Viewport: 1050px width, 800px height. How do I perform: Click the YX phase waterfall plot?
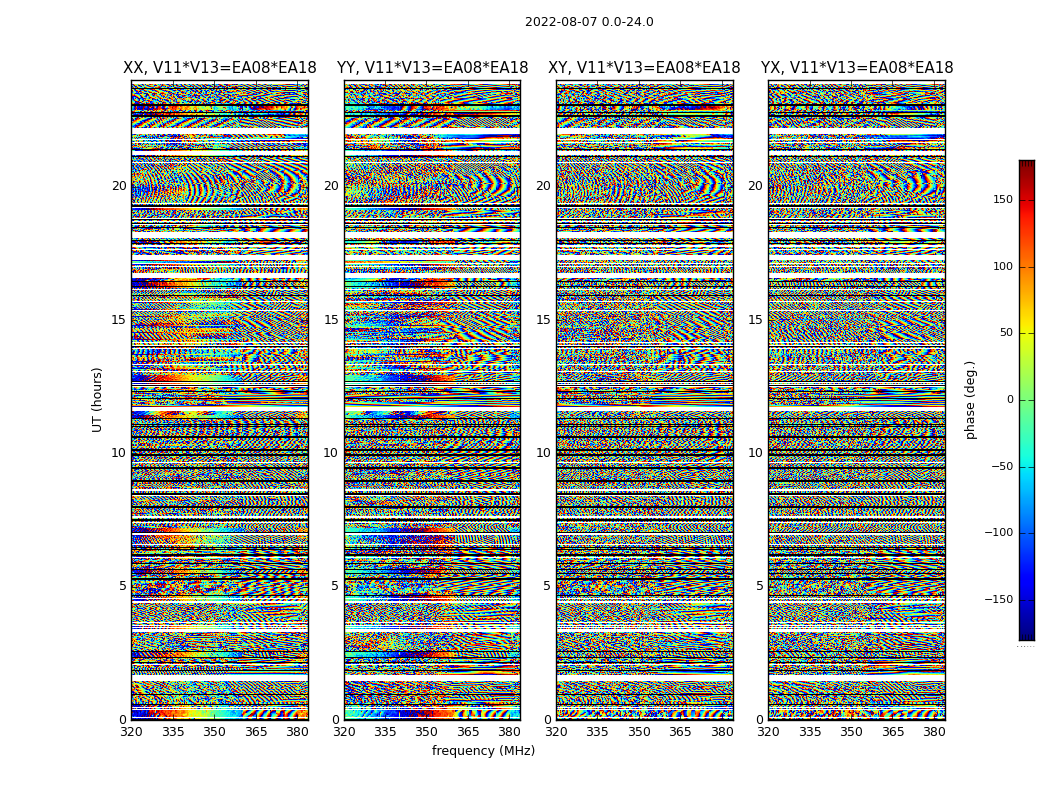pos(857,400)
